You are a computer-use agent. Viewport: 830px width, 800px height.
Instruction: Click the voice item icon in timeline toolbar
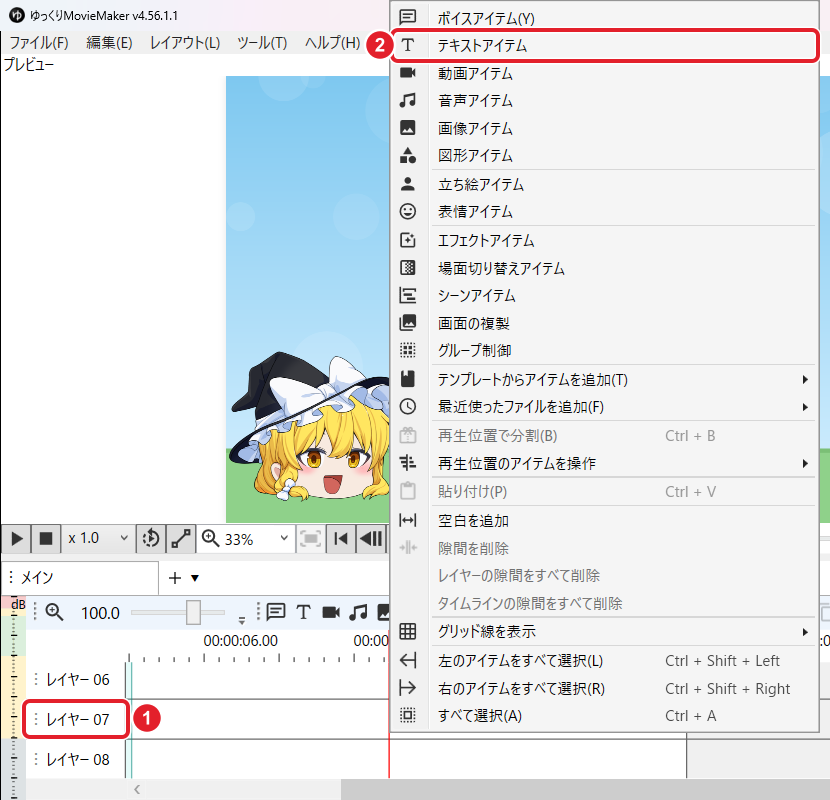click(x=276, y=613)
